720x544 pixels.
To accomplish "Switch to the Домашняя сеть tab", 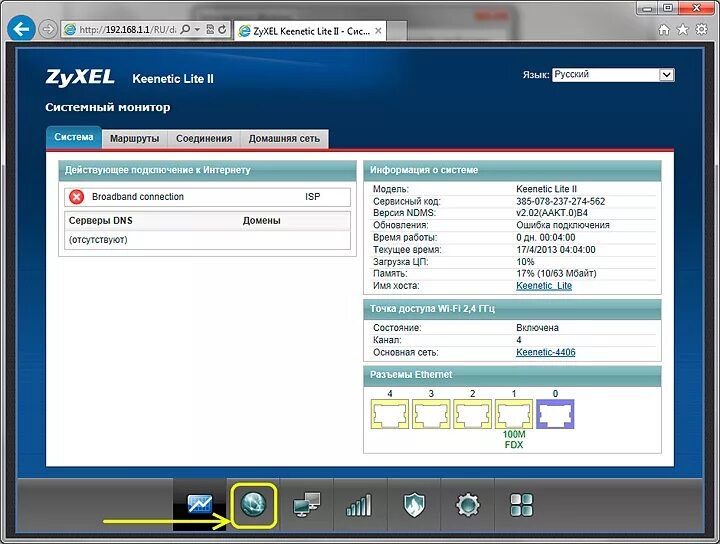I will (284, 139).
